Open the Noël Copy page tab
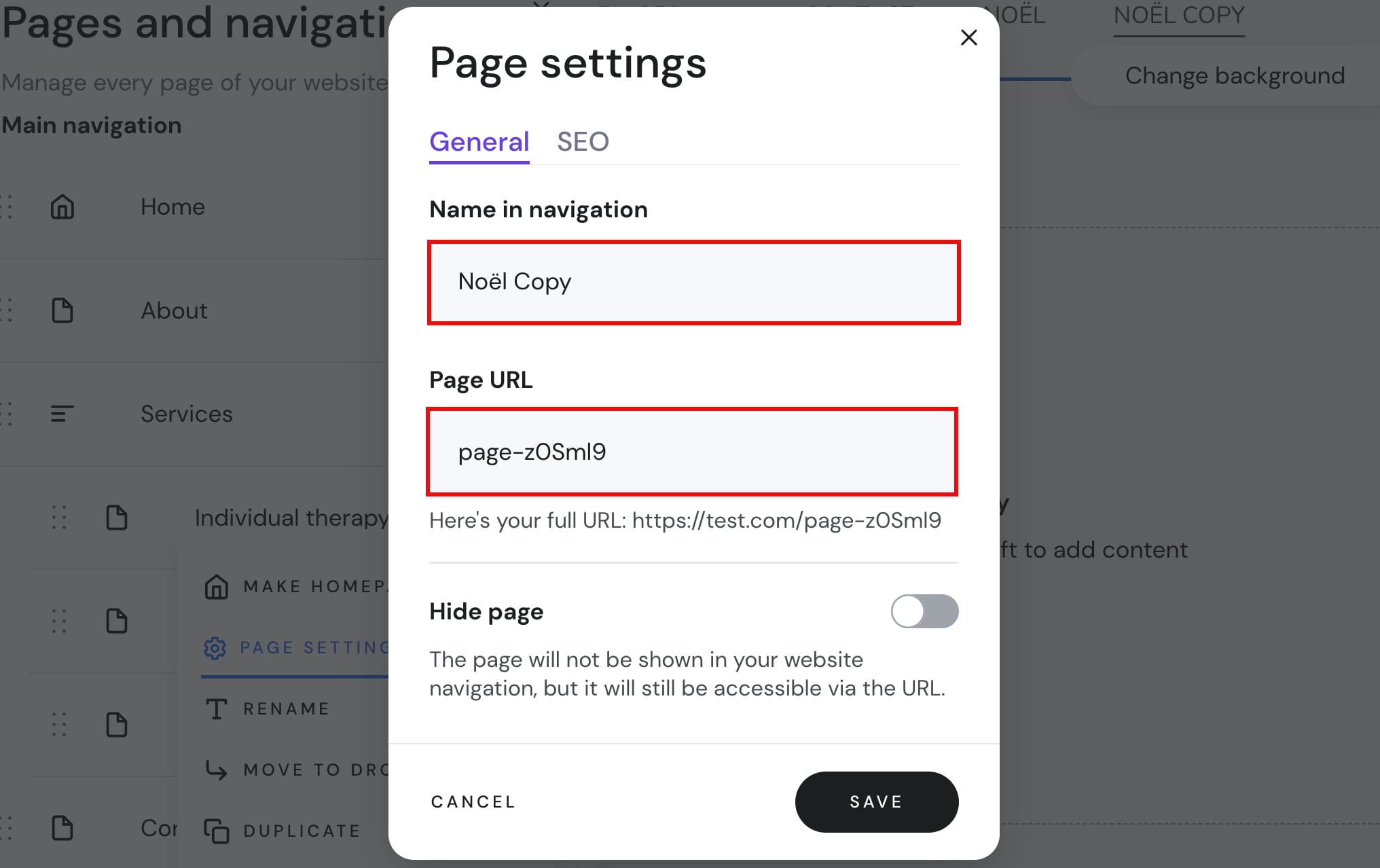Image resolution: width=1380 pixels, height=868 pixels. [1178, 16]
